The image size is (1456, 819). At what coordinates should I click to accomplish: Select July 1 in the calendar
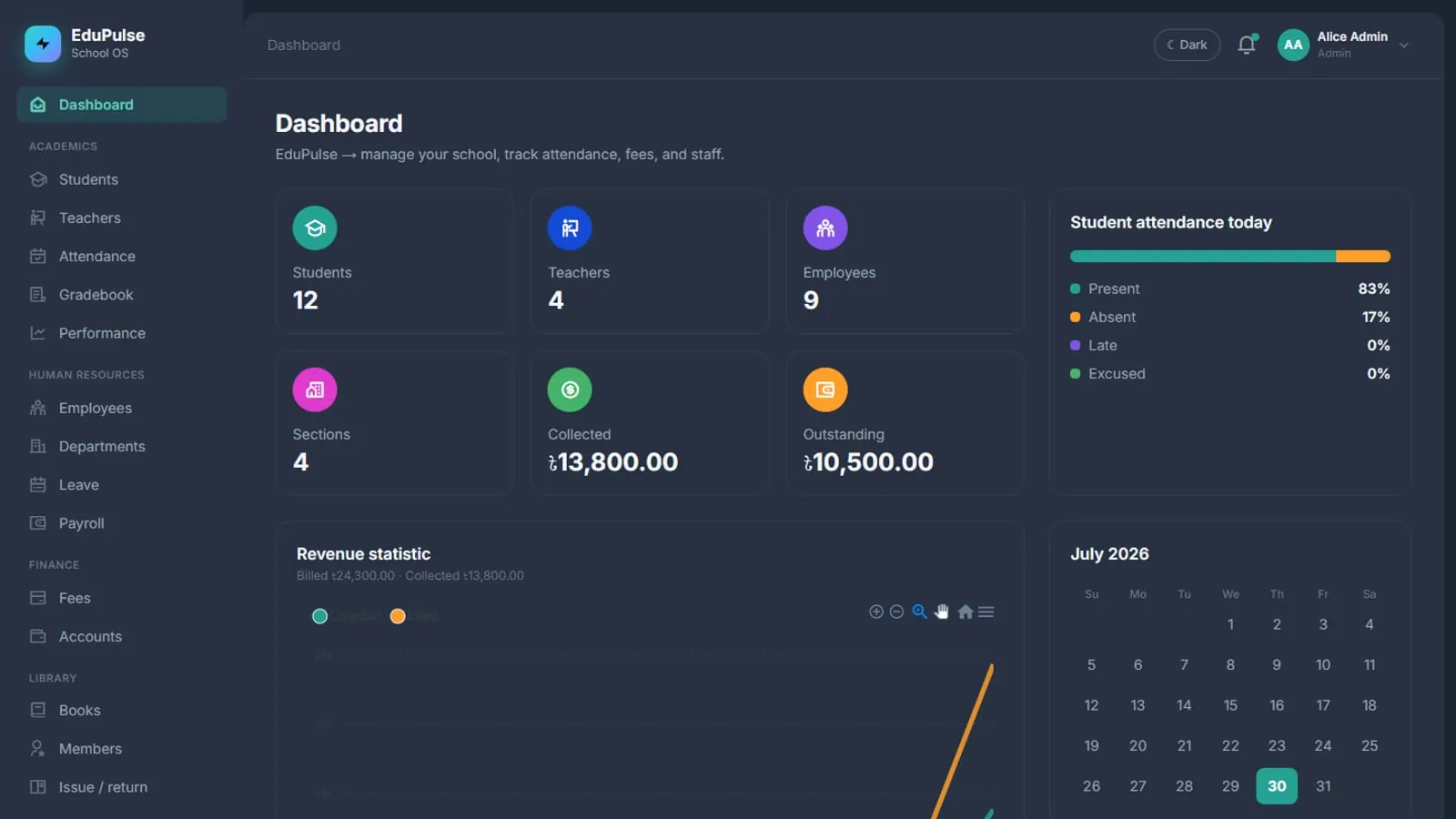tap(1230, 624)
